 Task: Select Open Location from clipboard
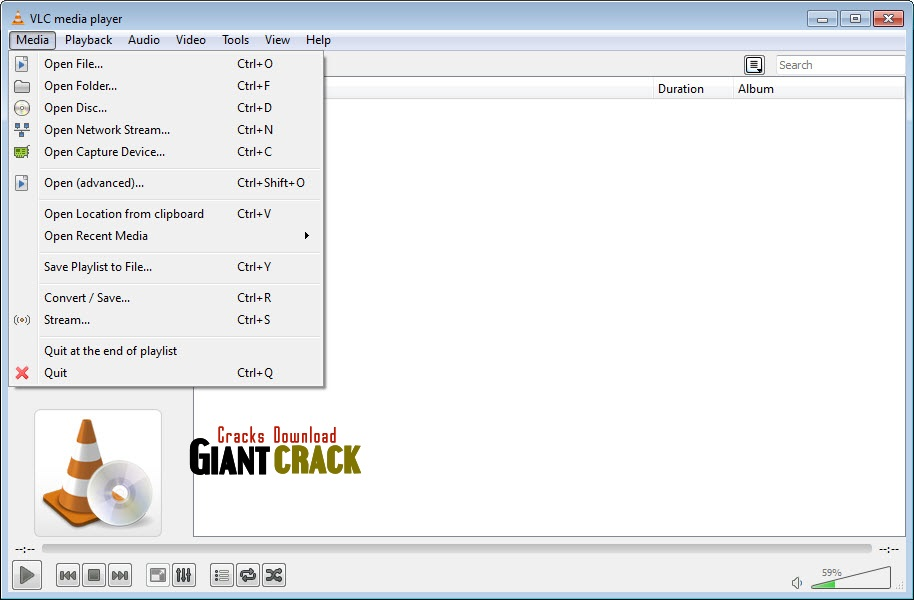(166, 214)
